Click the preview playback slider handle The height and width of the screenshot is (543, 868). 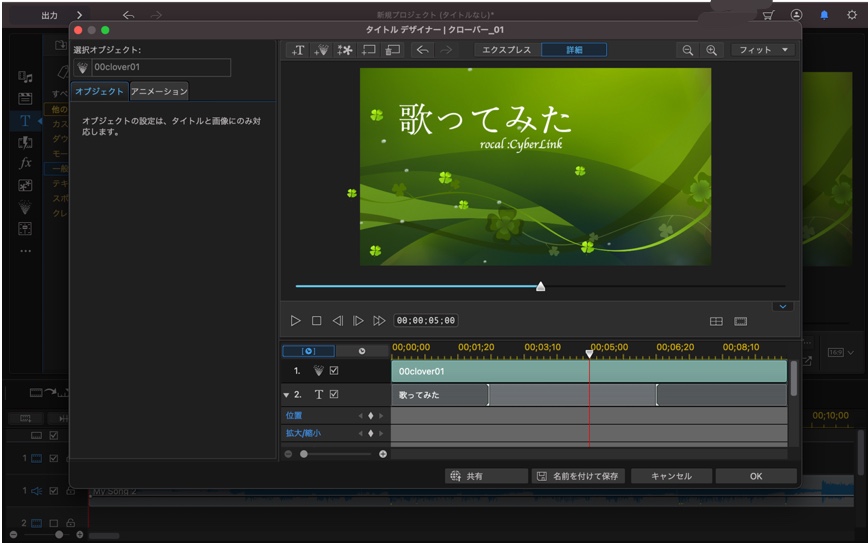click(541, 286)
